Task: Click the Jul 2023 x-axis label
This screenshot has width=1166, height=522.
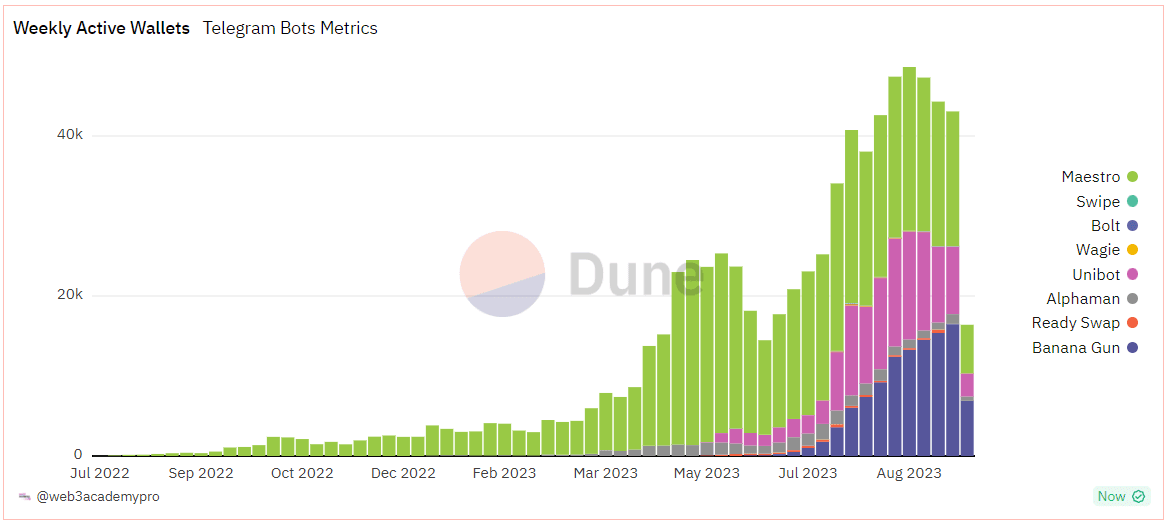Action: click(807, 473)
